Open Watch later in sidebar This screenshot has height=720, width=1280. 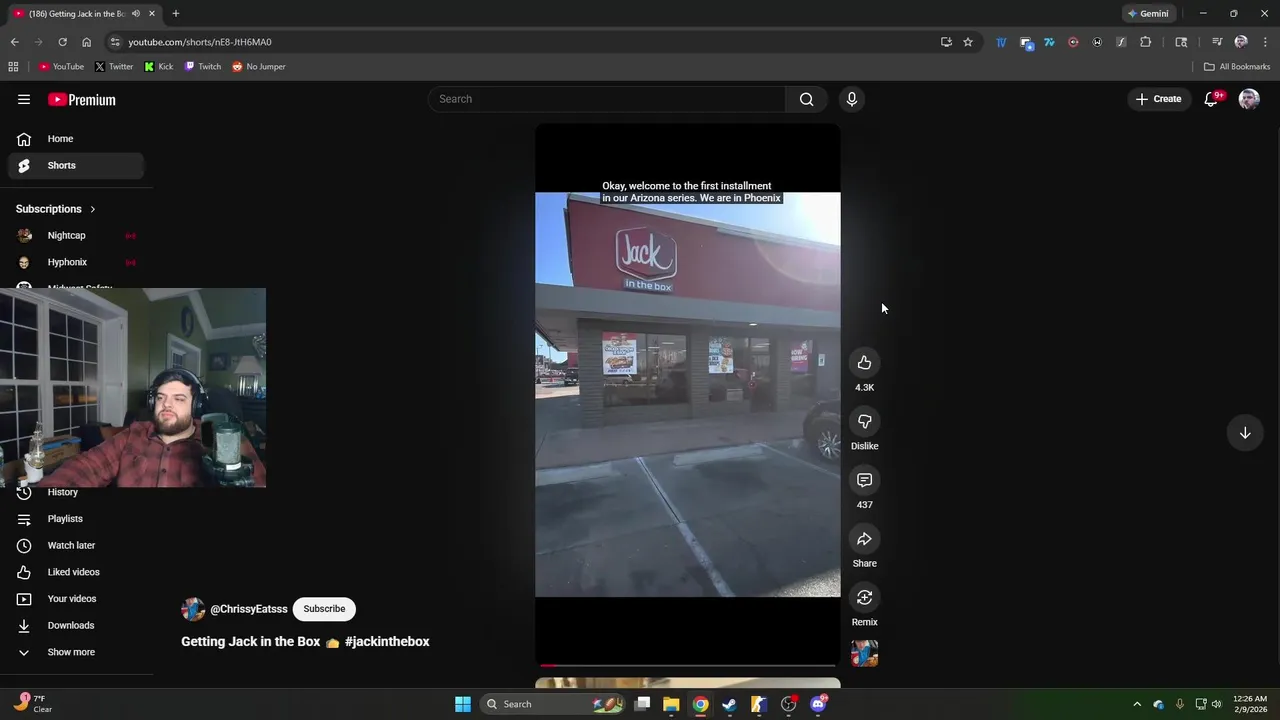tap(75, 545)
